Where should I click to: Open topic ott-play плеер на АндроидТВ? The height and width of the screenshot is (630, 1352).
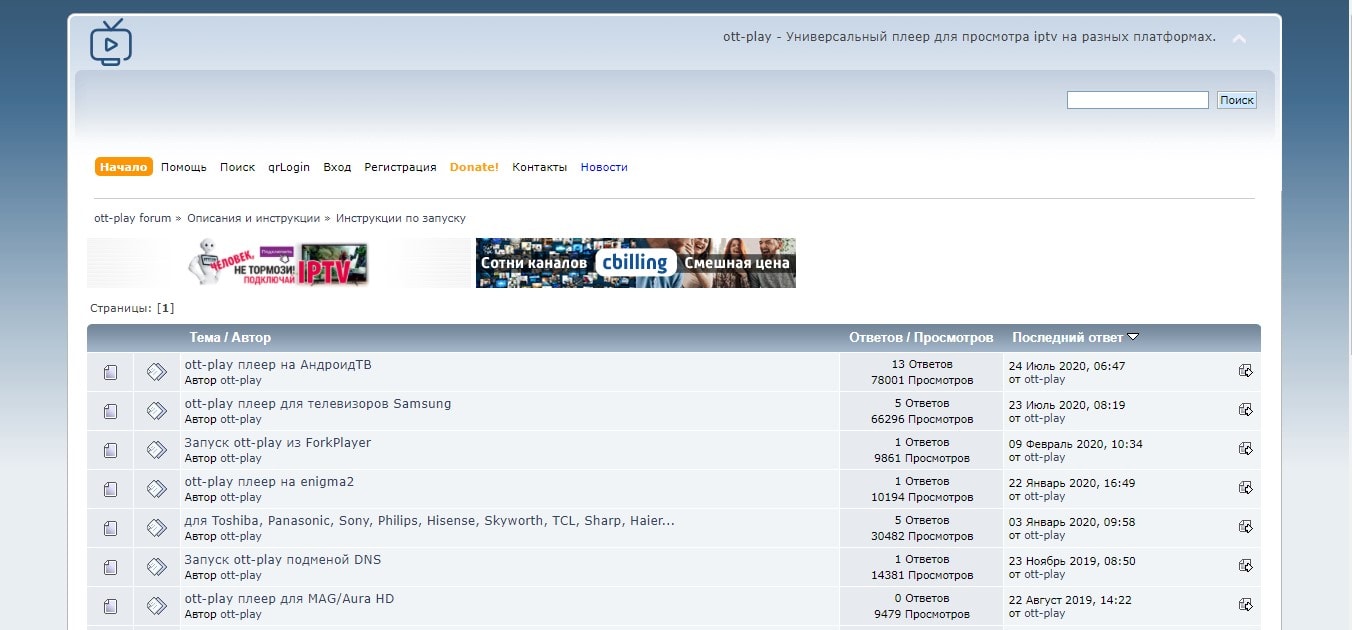[278, 365]
